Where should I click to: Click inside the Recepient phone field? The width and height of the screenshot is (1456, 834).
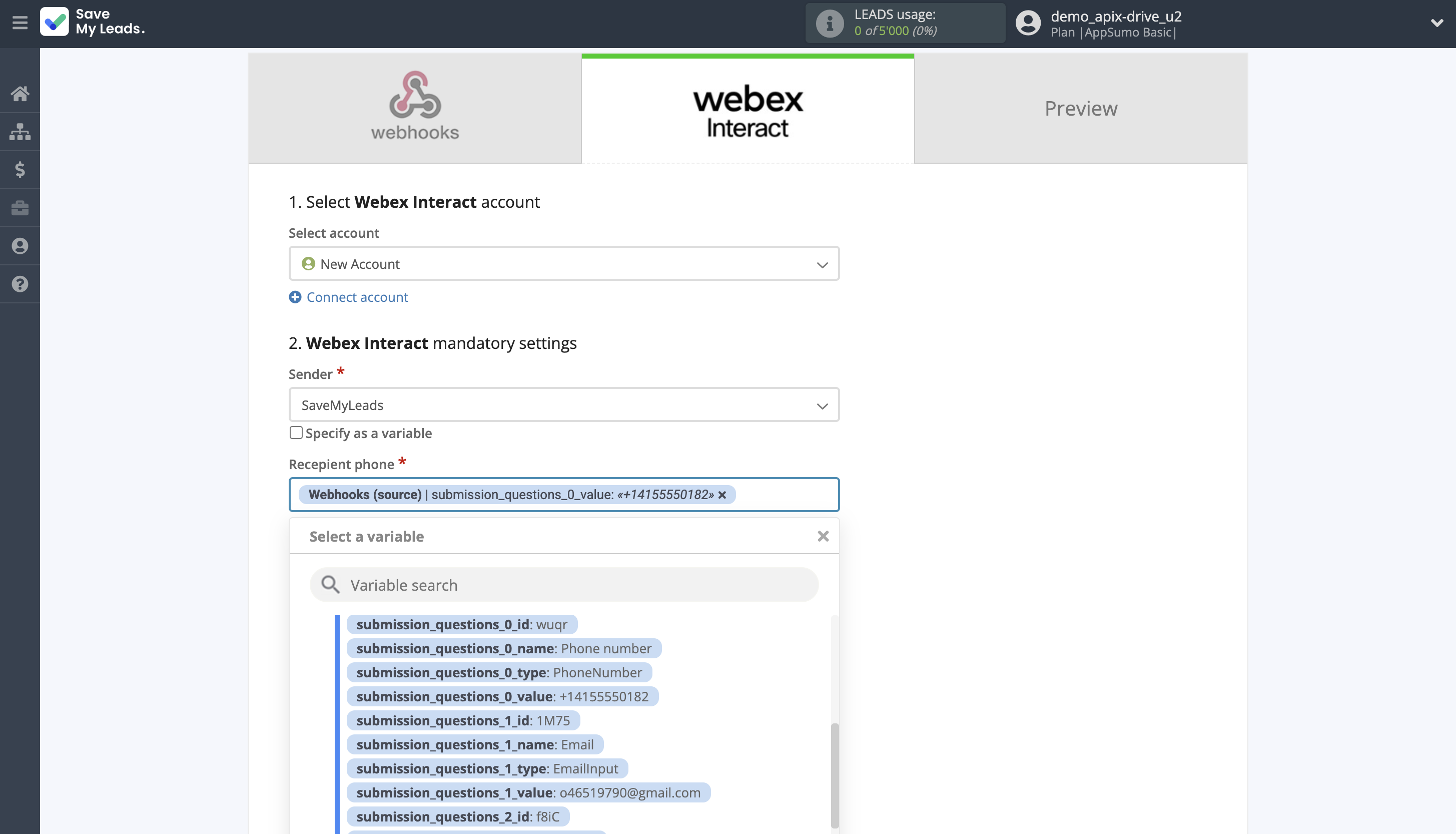point(564,494)
